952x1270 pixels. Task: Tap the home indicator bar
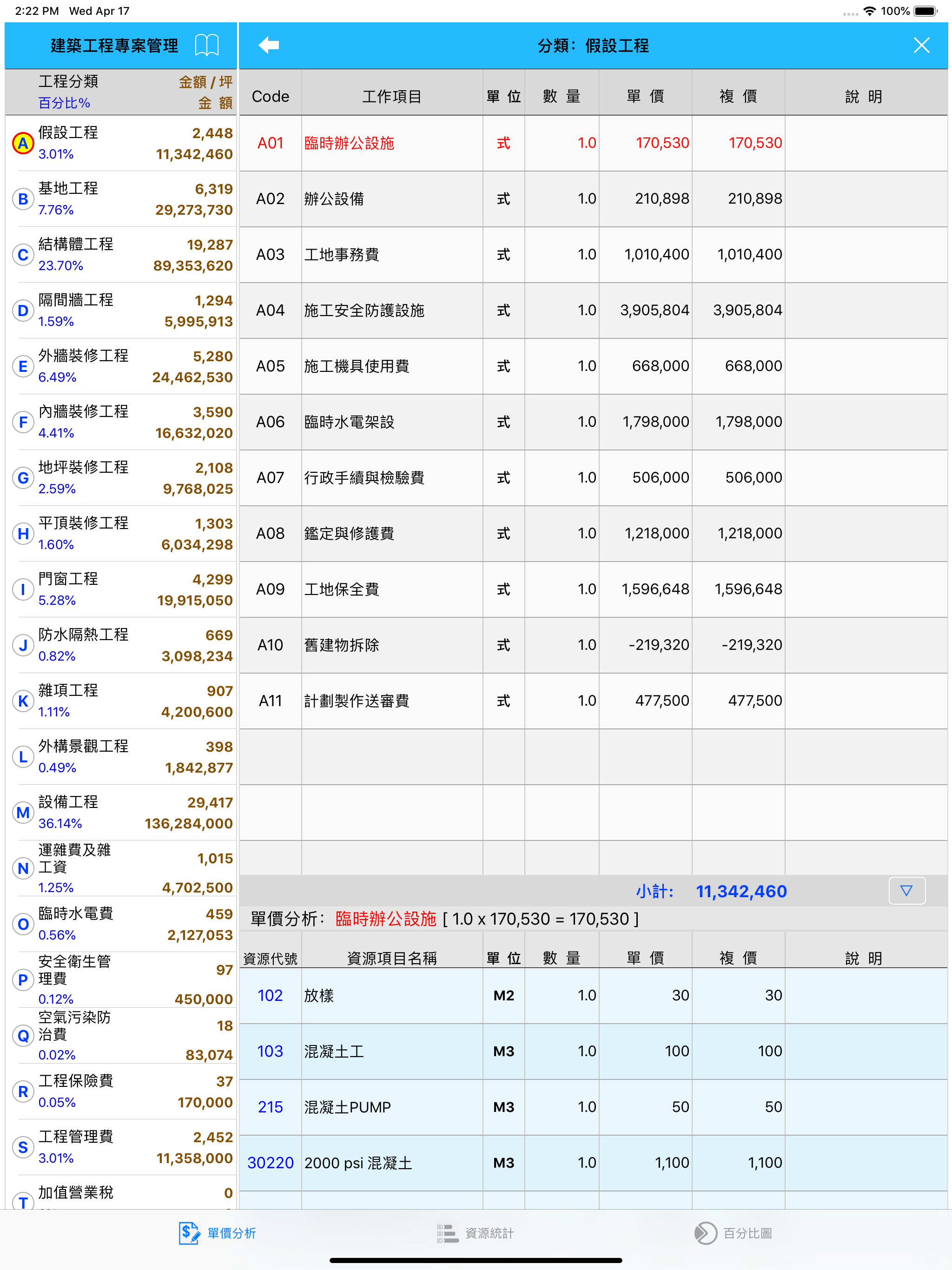click(x=476, y=1260)
